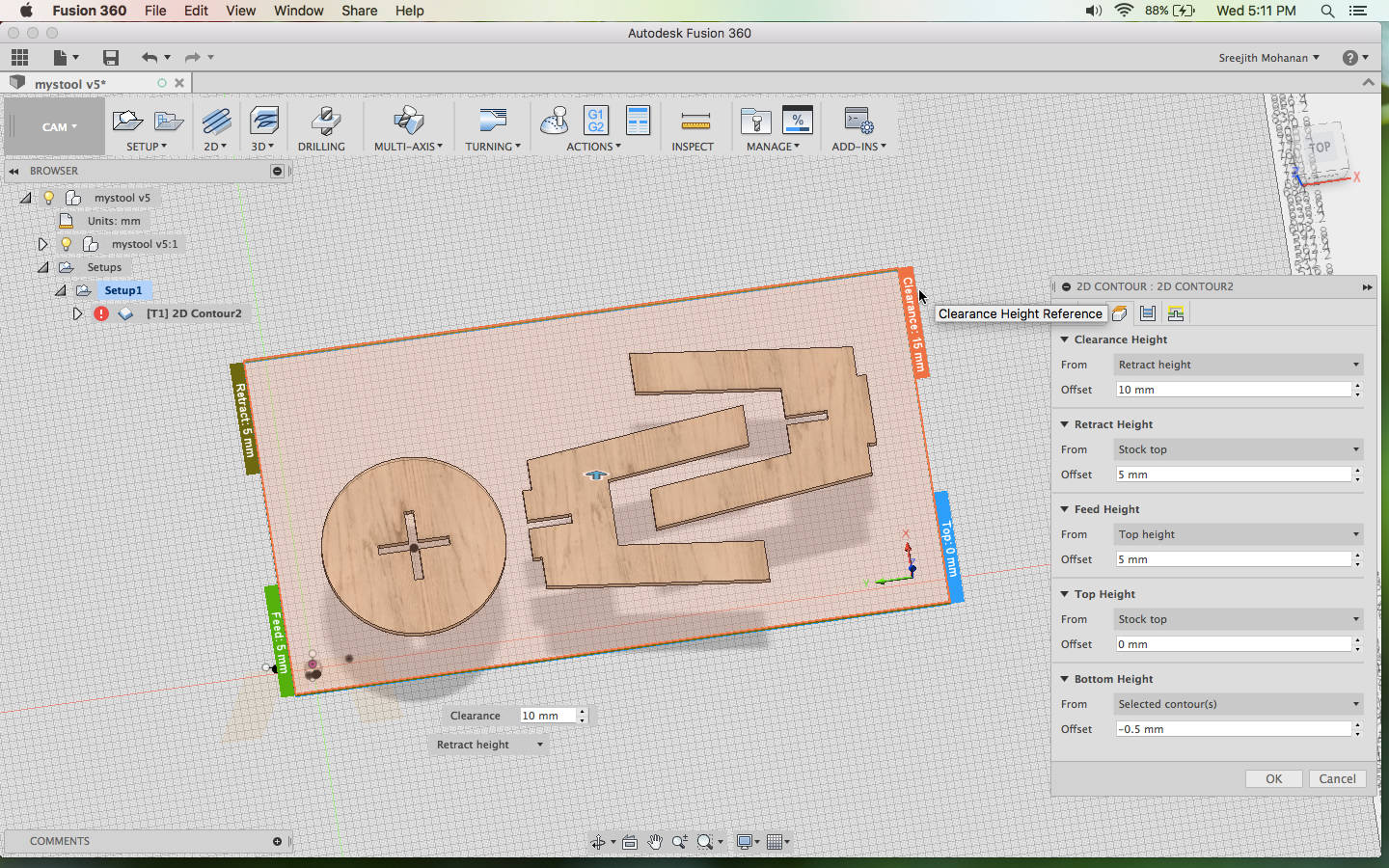Click the Turning tool icon
This screenshot has width=1389, height=868.
(493, 121)
